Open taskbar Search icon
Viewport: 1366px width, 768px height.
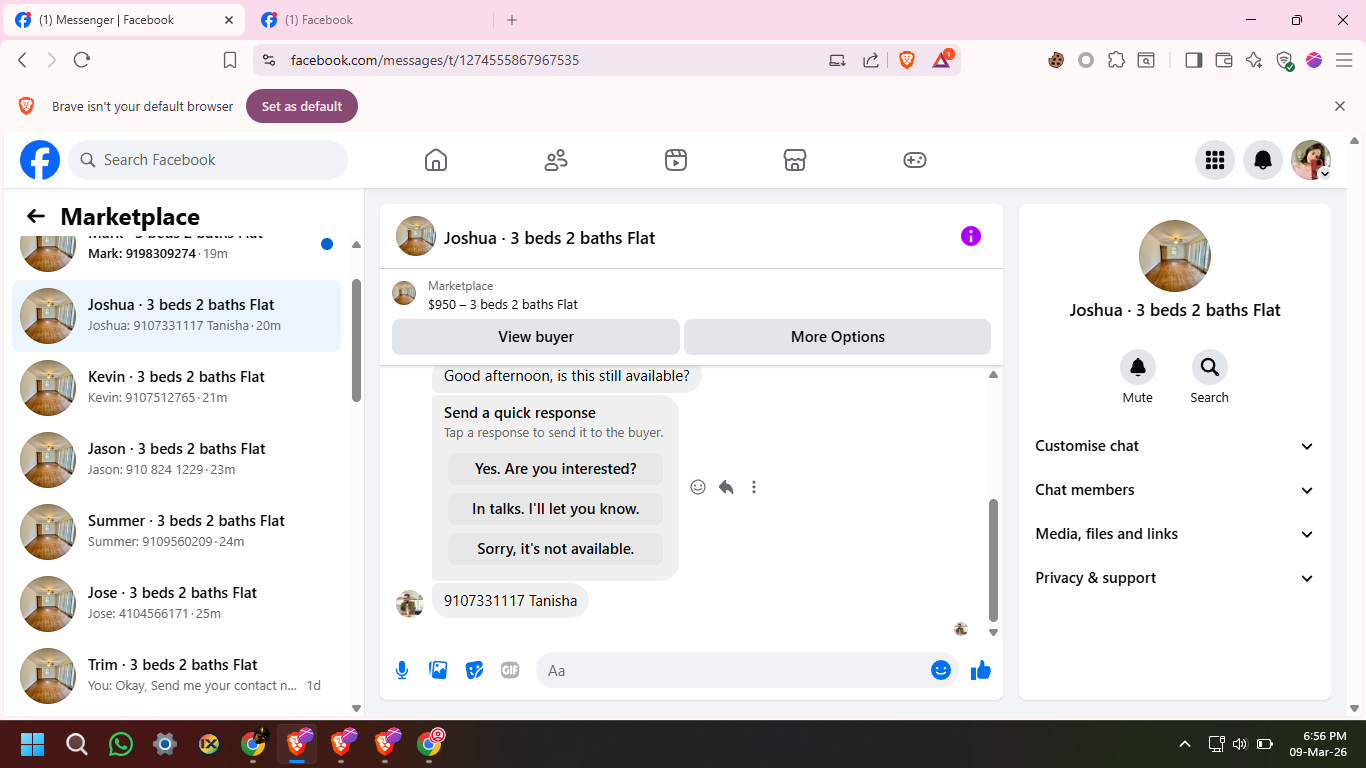[77, 744]
